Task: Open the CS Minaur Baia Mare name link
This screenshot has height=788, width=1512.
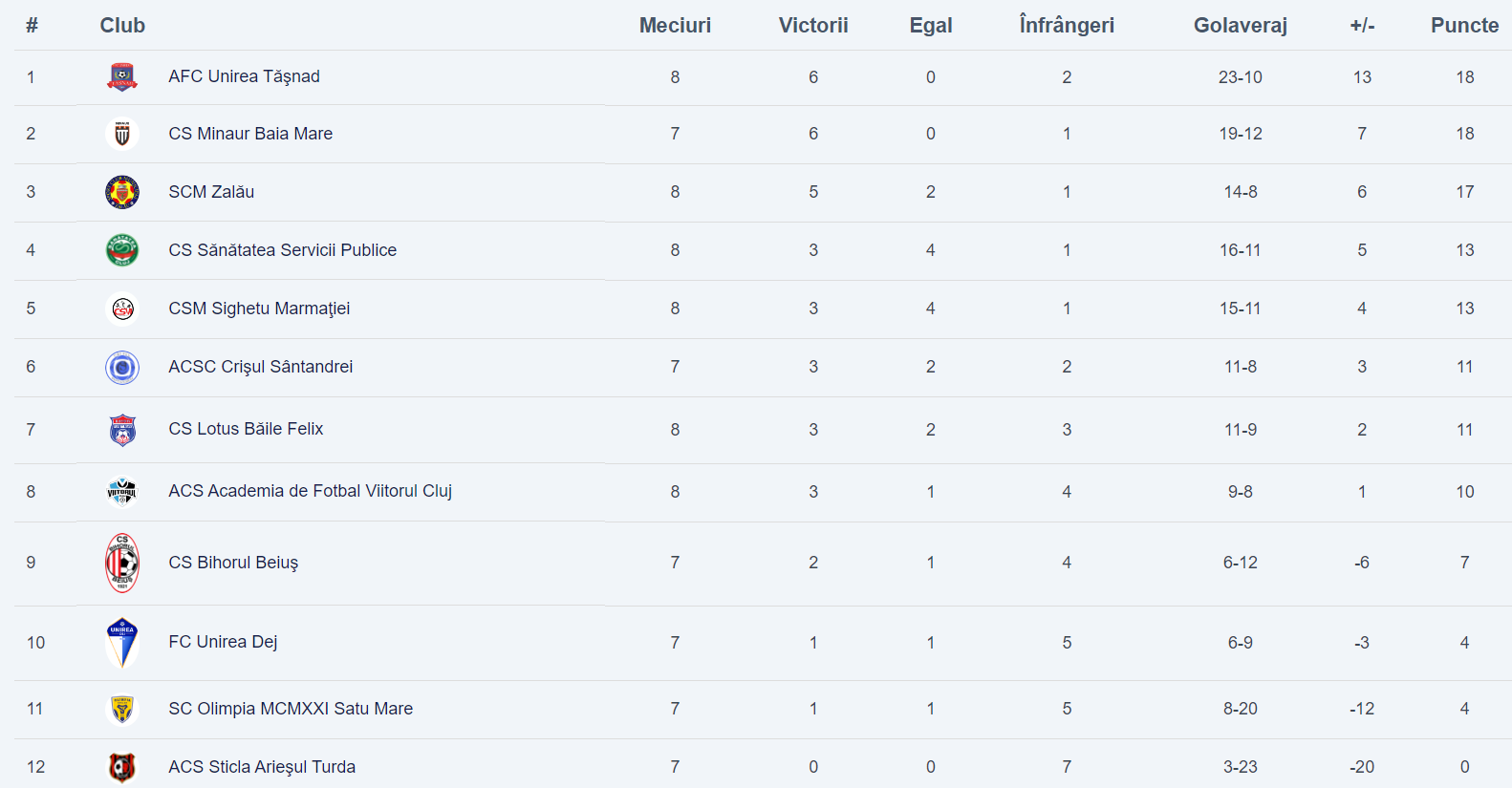Action: [250, 134]
